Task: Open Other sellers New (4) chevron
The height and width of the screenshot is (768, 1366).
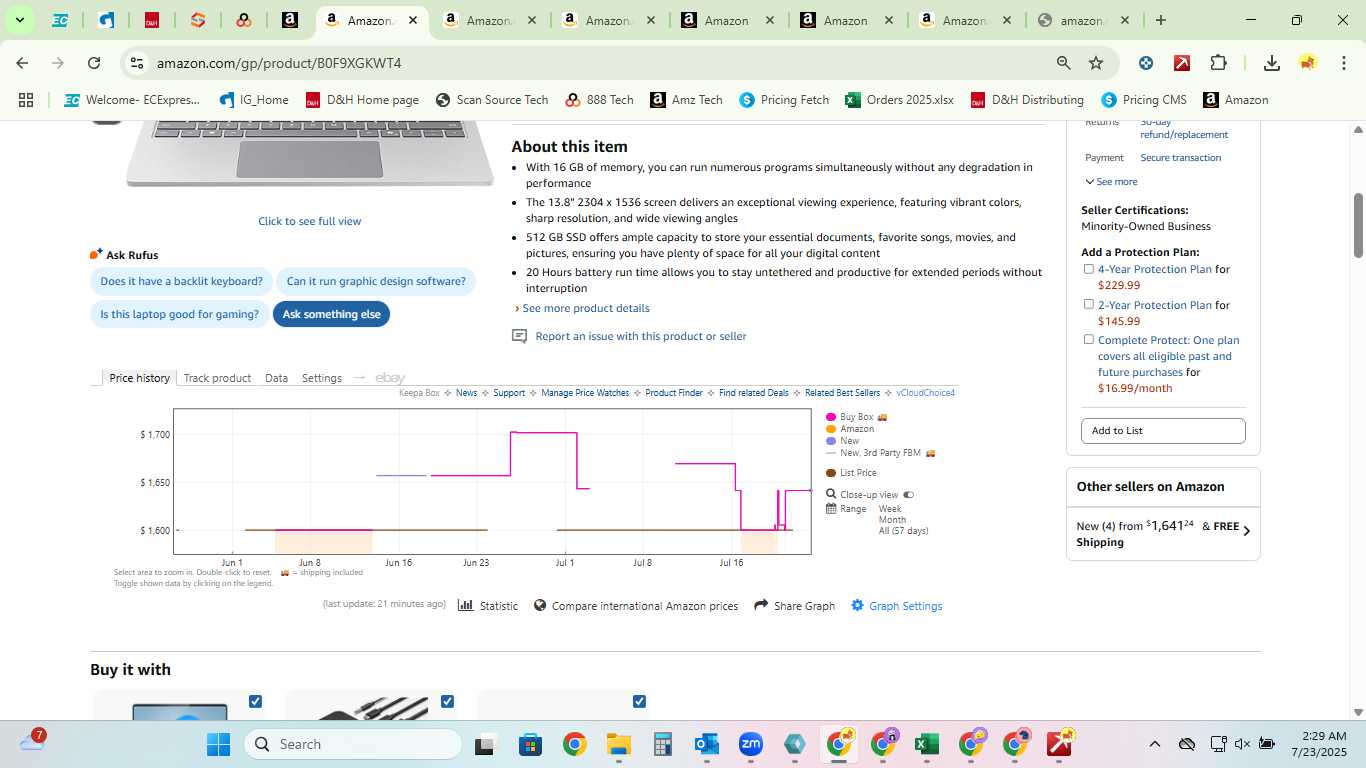Action: pos(1246,531)
